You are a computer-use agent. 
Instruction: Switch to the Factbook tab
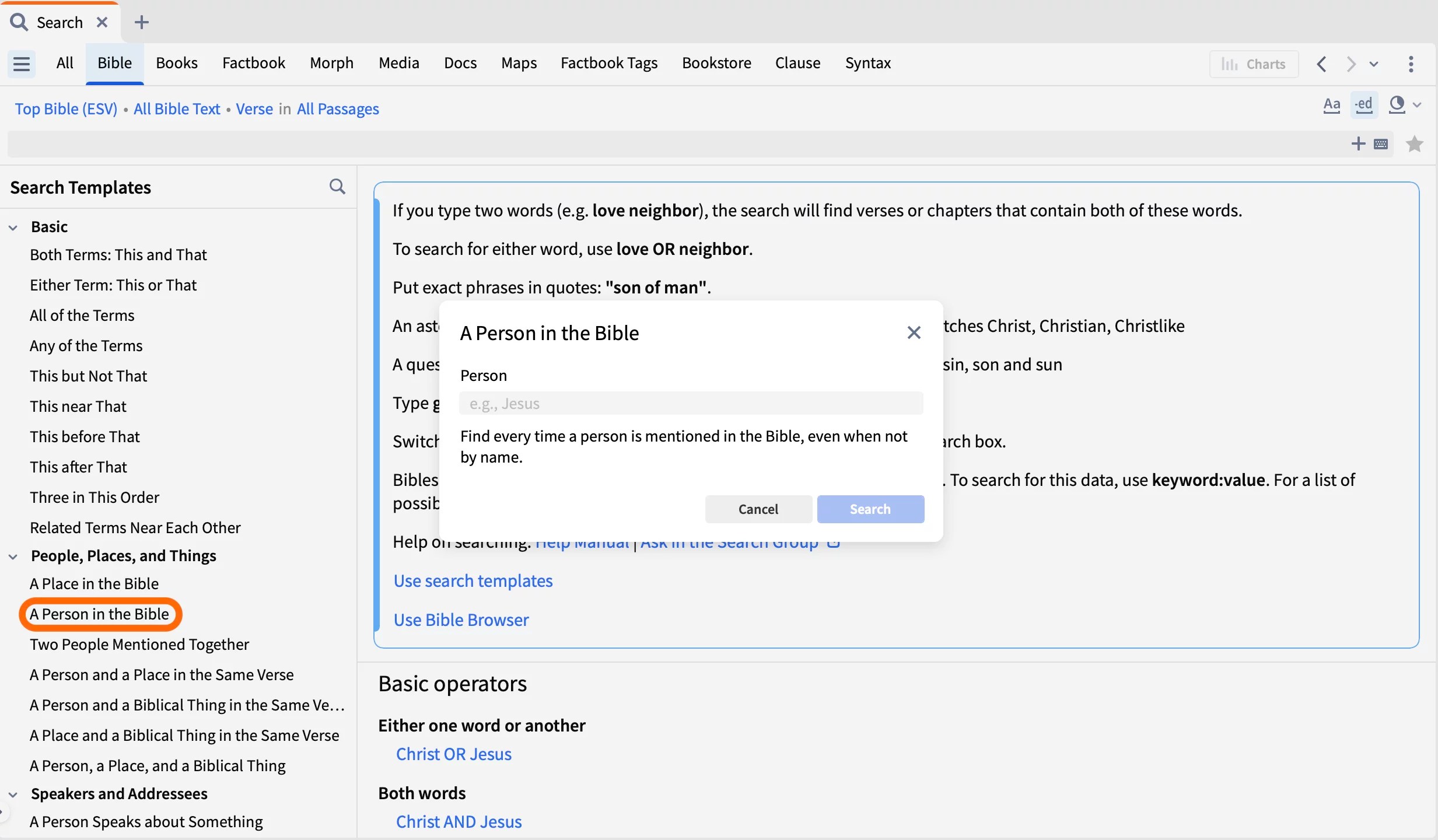(253, 63)
